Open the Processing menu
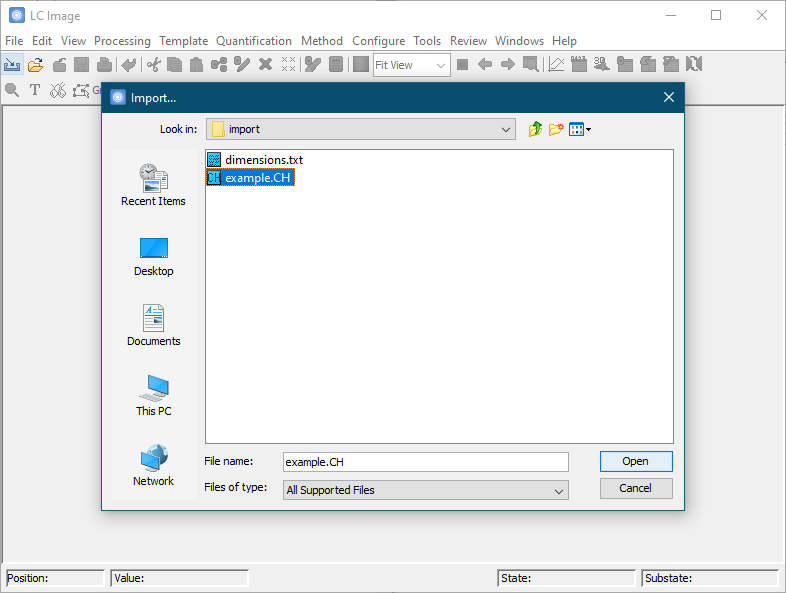 (122, 41)
